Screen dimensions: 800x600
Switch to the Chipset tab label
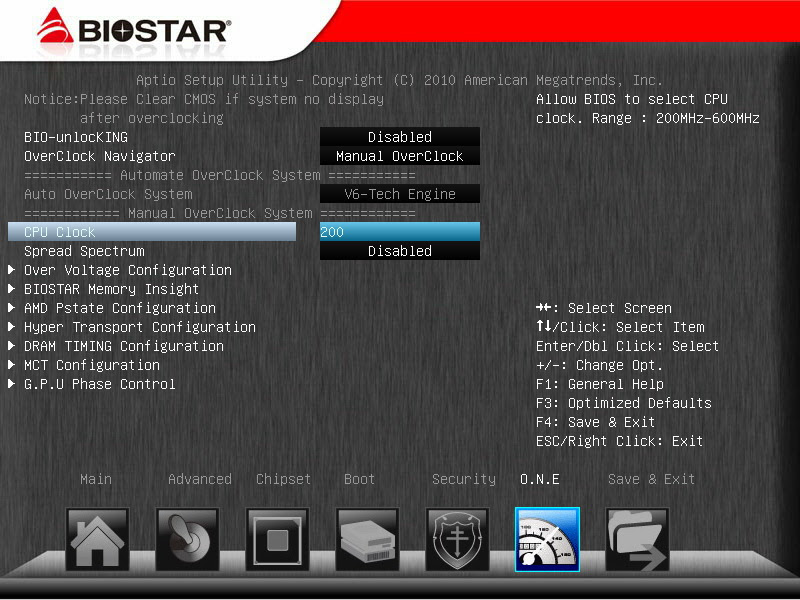[283, 479]
